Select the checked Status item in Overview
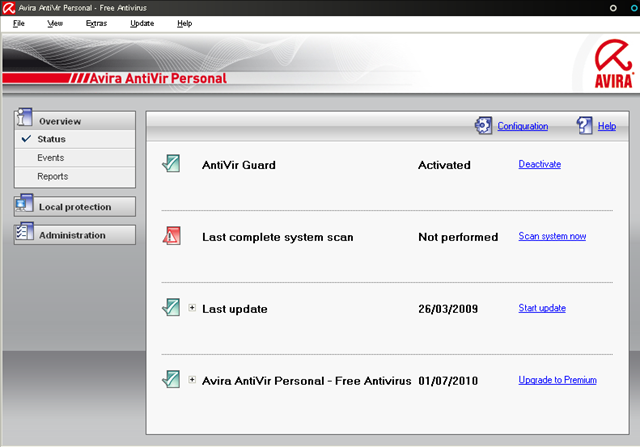The height and width of the screenshot is (447, 640). [x=75, y=139]
